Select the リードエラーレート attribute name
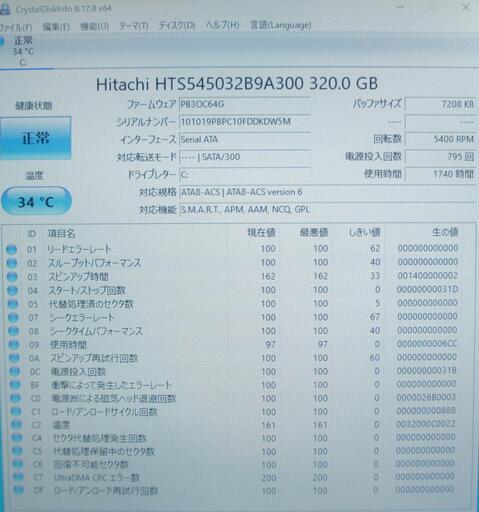 79,249
